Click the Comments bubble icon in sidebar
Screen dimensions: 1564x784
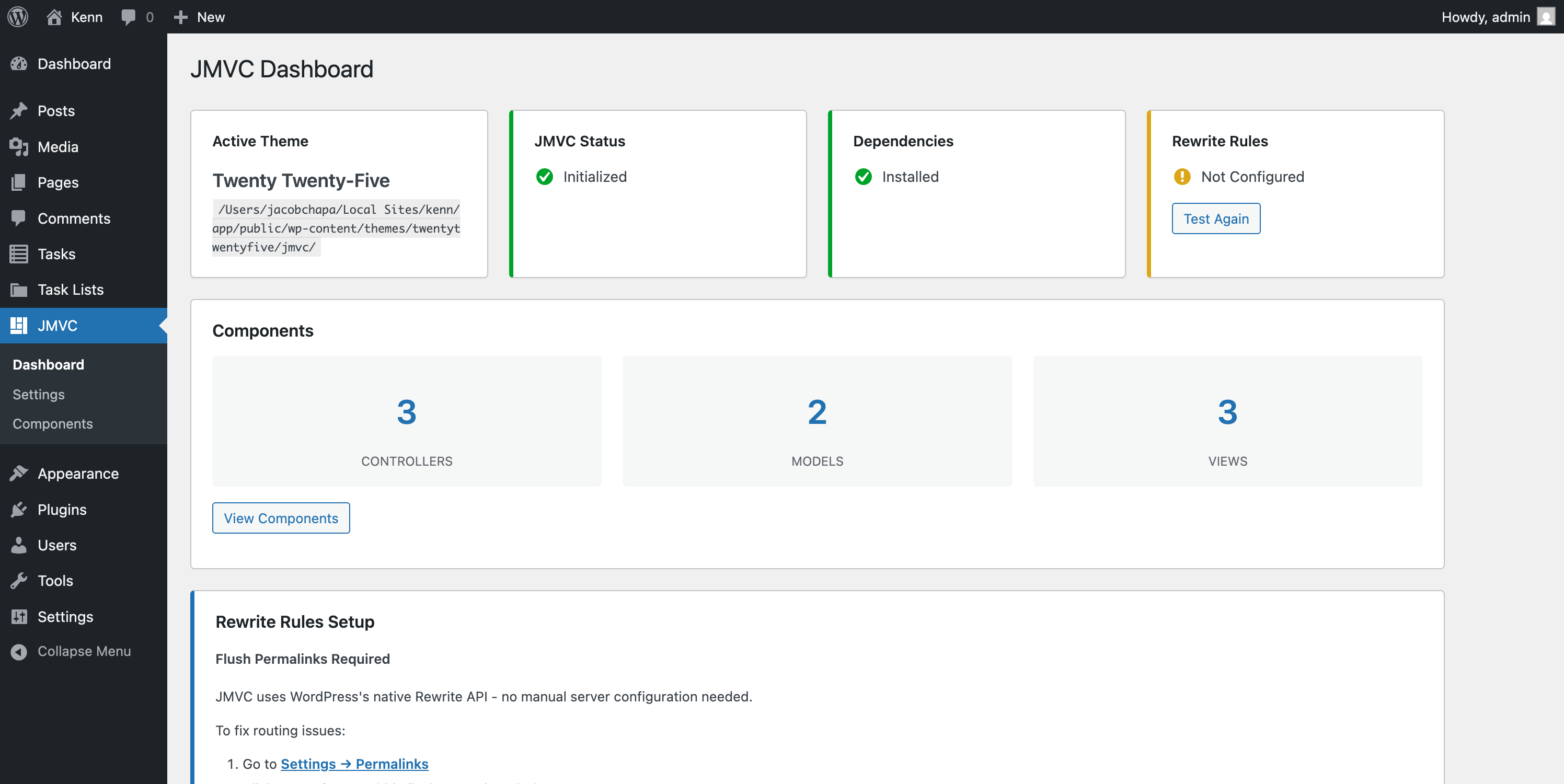click(19, 218)
